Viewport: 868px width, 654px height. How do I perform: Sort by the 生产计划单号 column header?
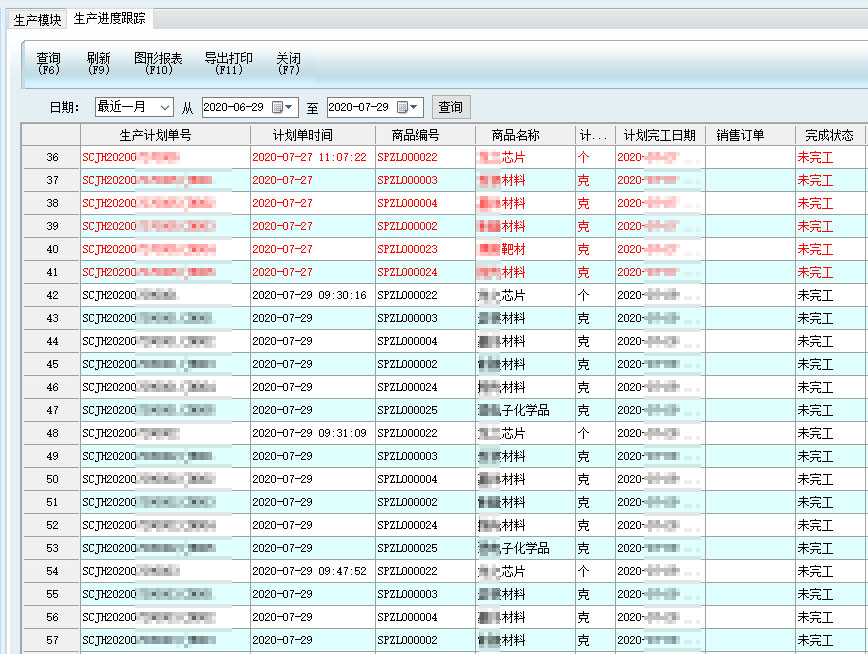pos(165,135)
